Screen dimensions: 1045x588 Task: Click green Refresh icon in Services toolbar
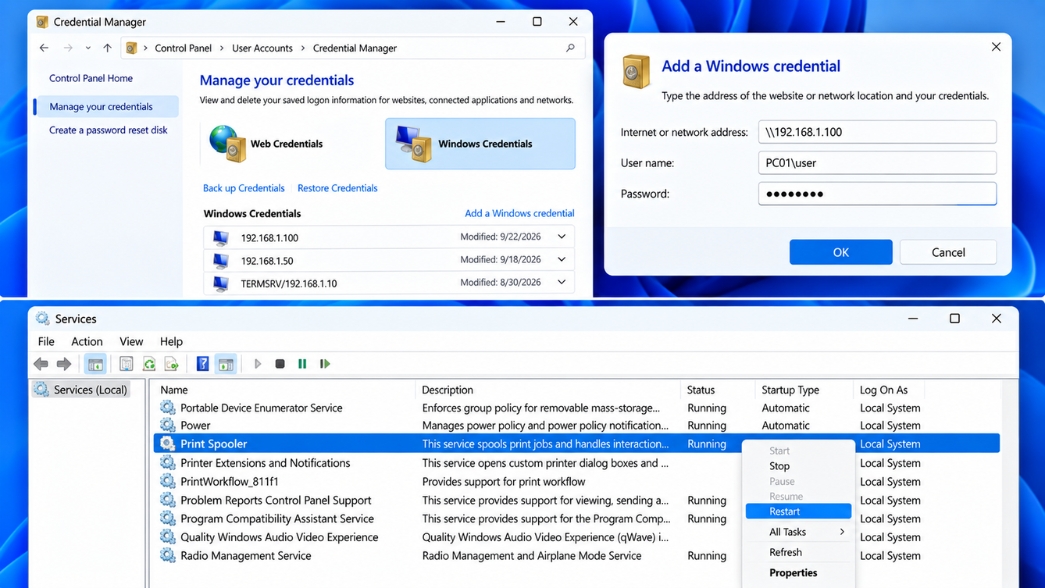[149, 364]
